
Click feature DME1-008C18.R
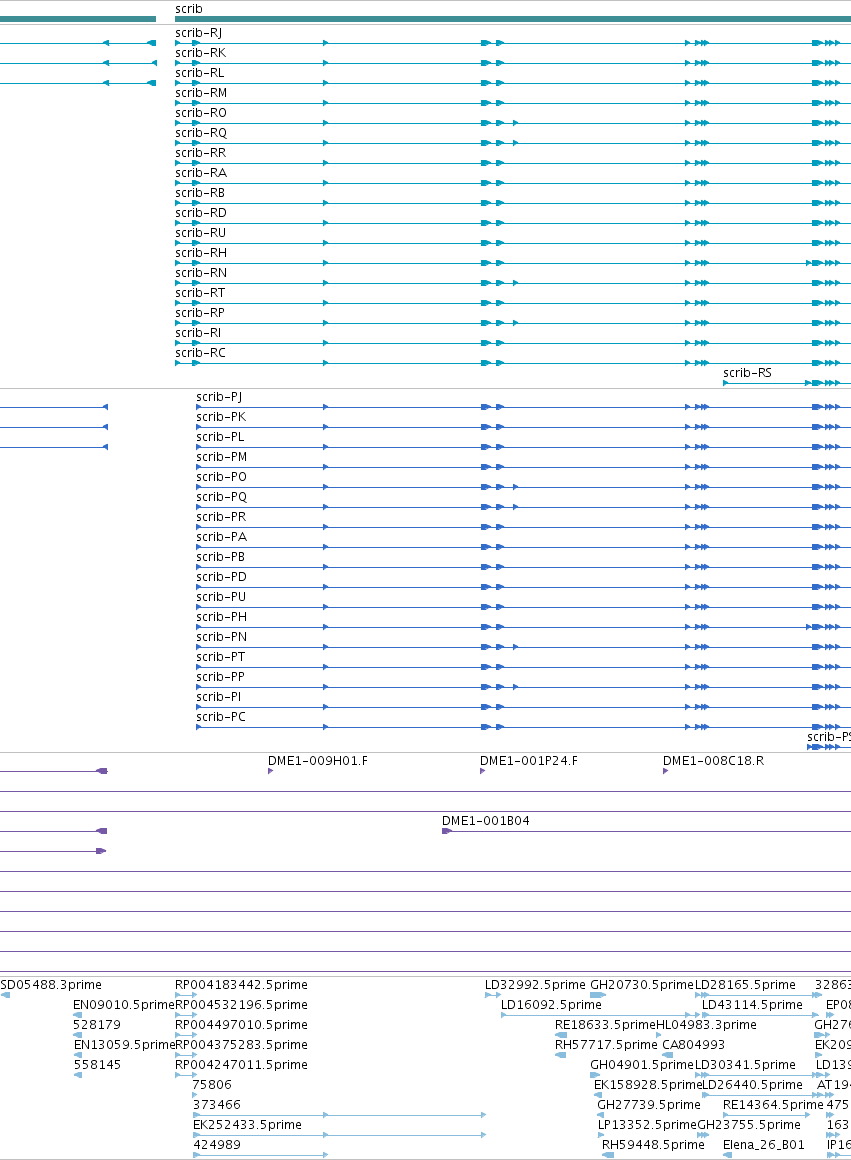(713, 761)
